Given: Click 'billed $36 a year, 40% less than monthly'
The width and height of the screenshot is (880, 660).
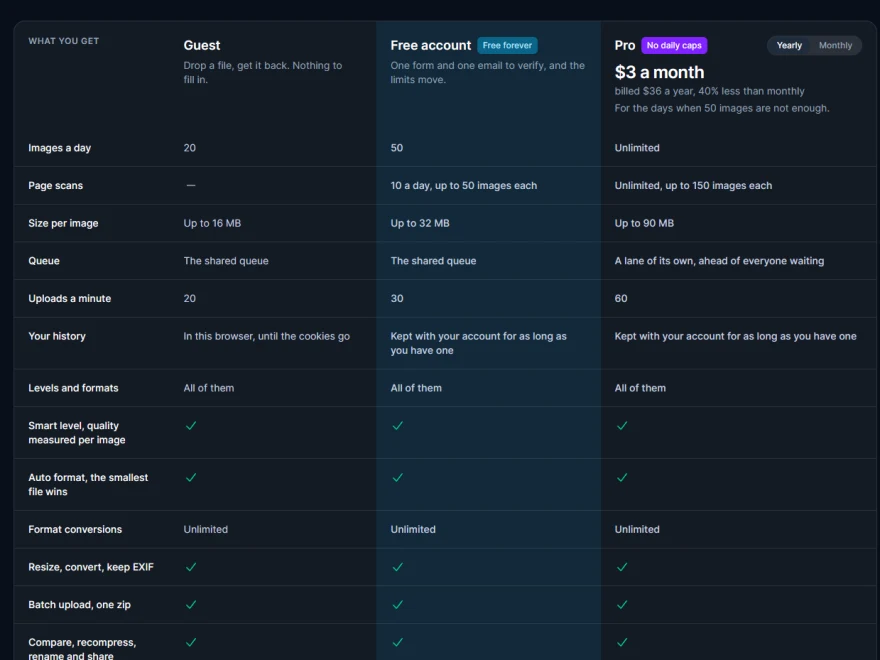Looking at the screenshot, I should (709, 91).
